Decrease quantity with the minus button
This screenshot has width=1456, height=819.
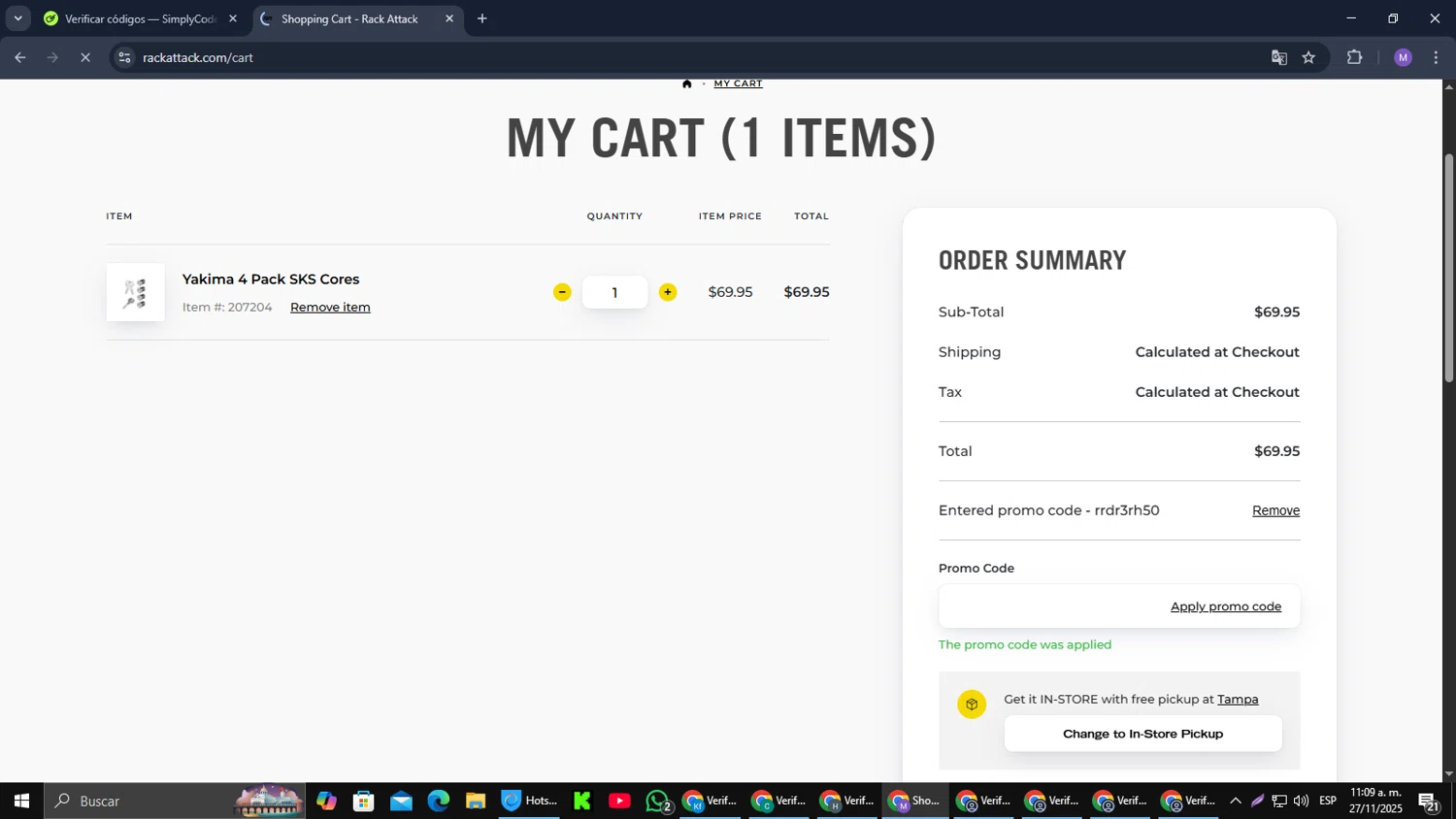point(562,292)
